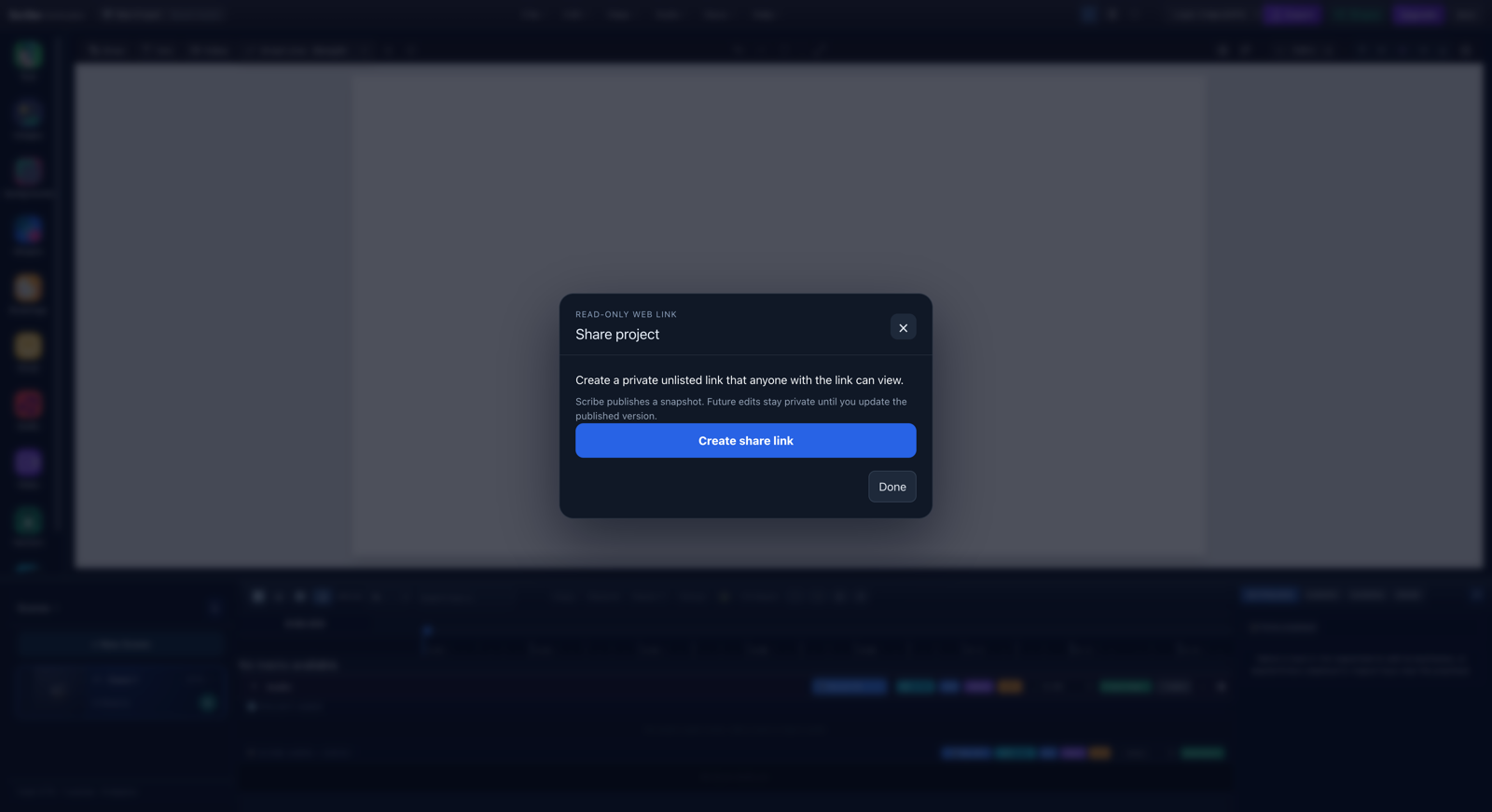This screenshot has height=812, width=1492.
Task: Toggle the green indicator on the scene card
Action: point(208,703)
